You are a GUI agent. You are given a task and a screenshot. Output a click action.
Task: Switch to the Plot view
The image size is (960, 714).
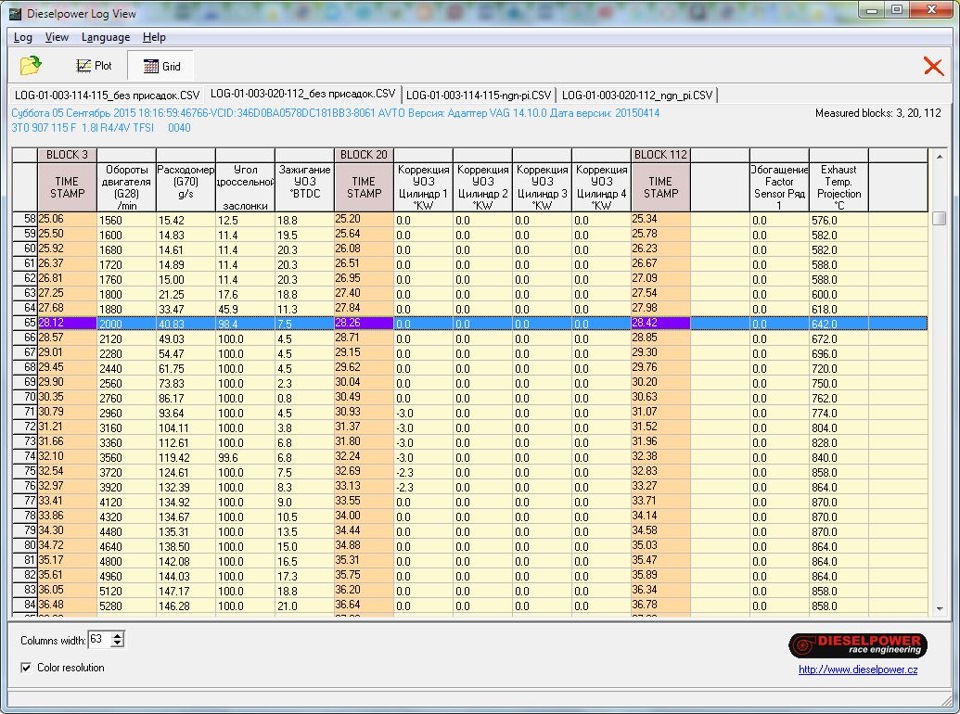pos(94,66)
